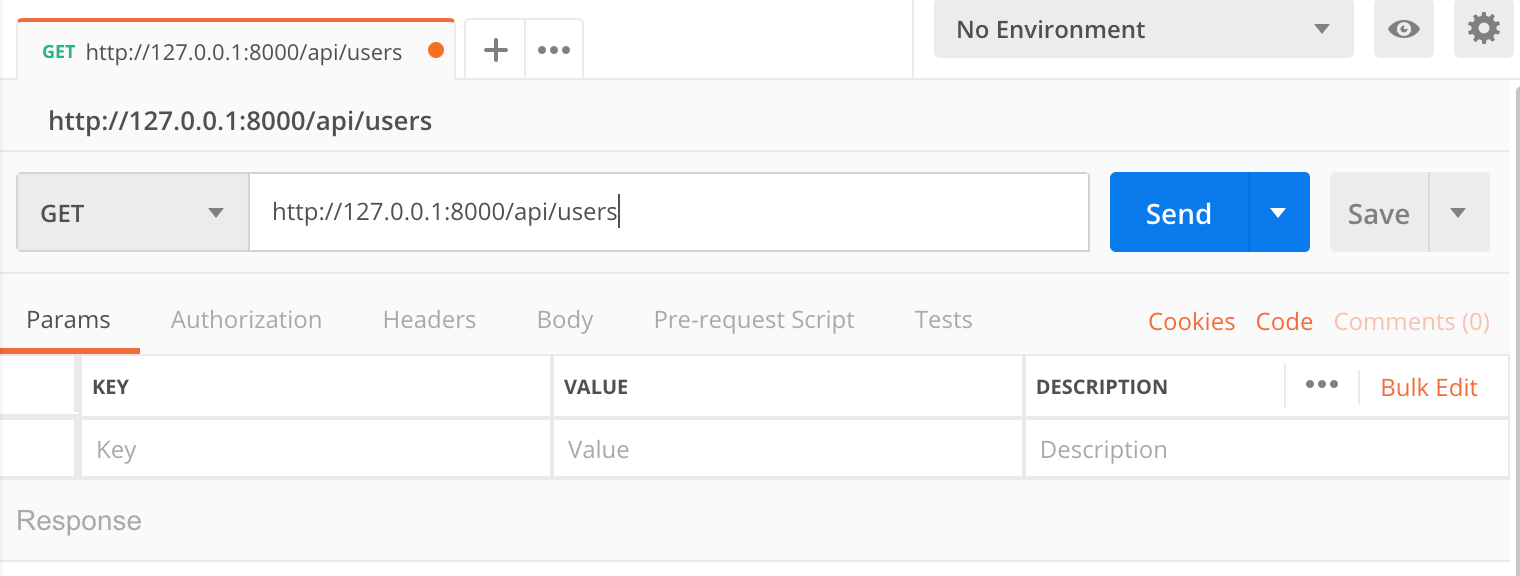Click the ellipsis icon next to new tab
Image resolution: width=1520 pixels, height=576 pixels.
[x=554, y=51]
